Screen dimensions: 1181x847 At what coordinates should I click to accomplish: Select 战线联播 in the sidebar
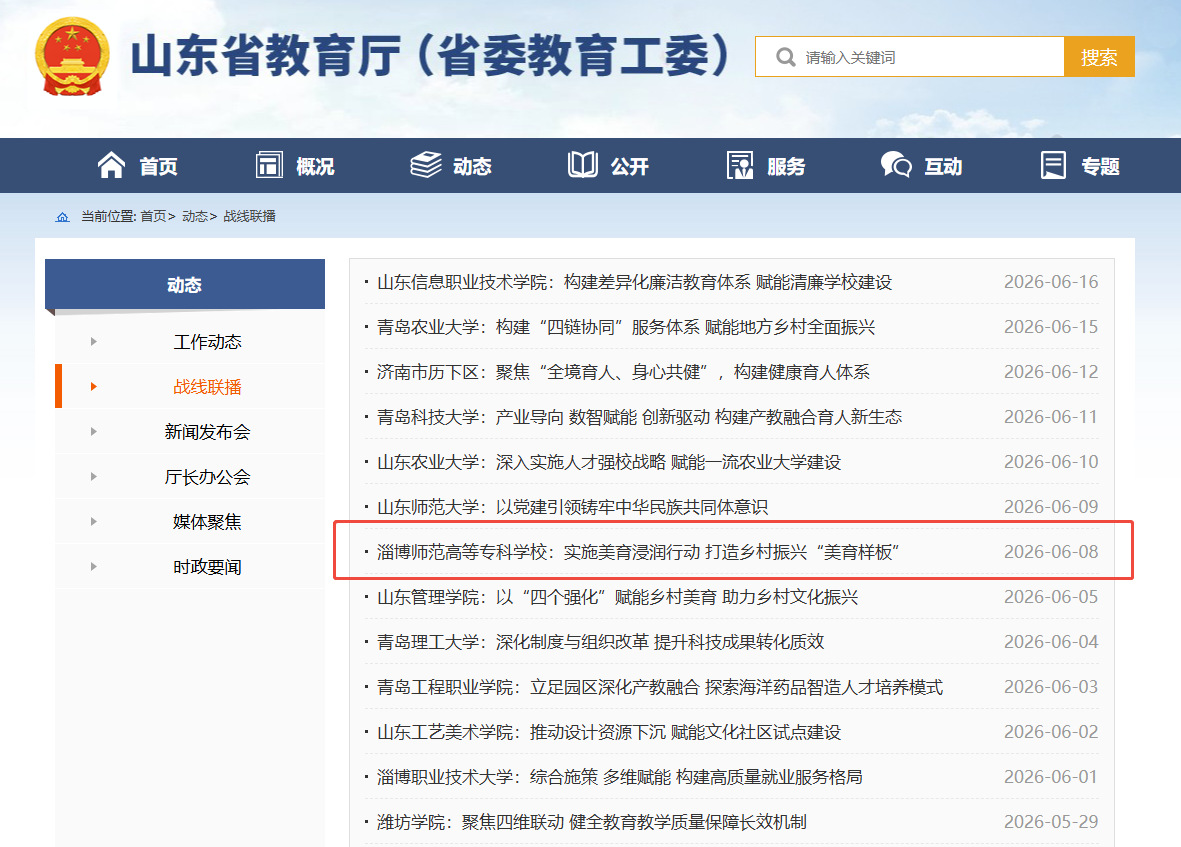(x=207, y=387)
